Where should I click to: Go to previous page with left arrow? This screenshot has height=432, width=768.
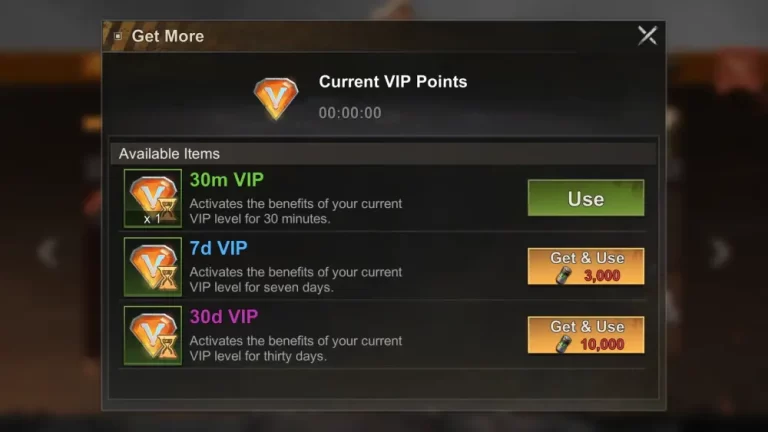[x=48, y=252]
